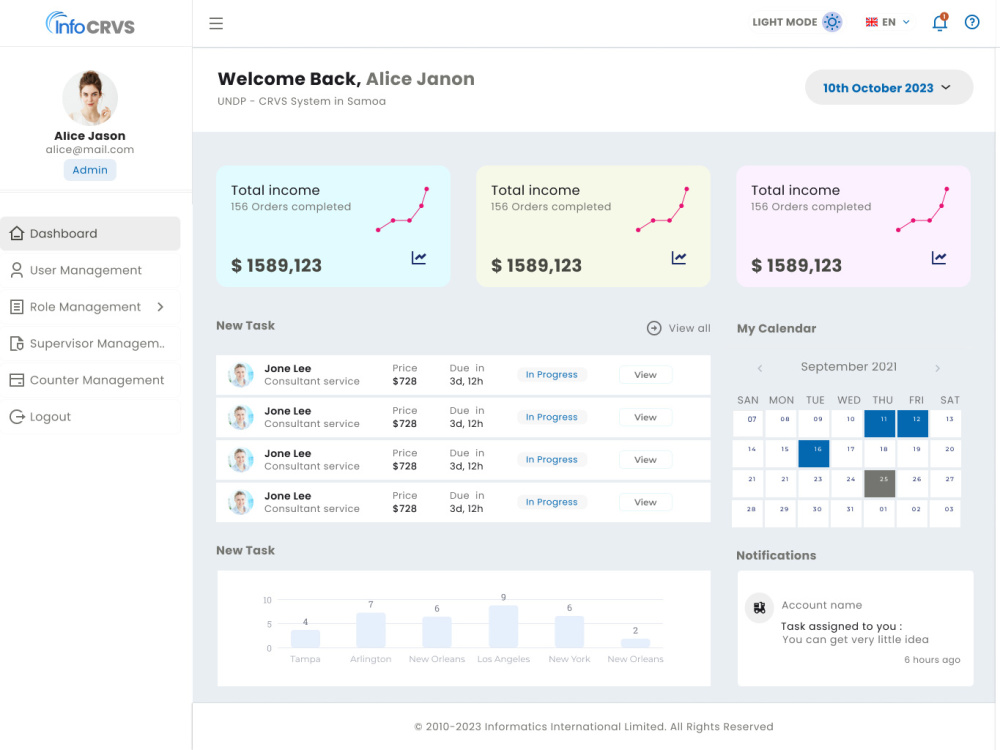
Task: Click View on the first Jone Lee task
Action: (x=645, y=375)
